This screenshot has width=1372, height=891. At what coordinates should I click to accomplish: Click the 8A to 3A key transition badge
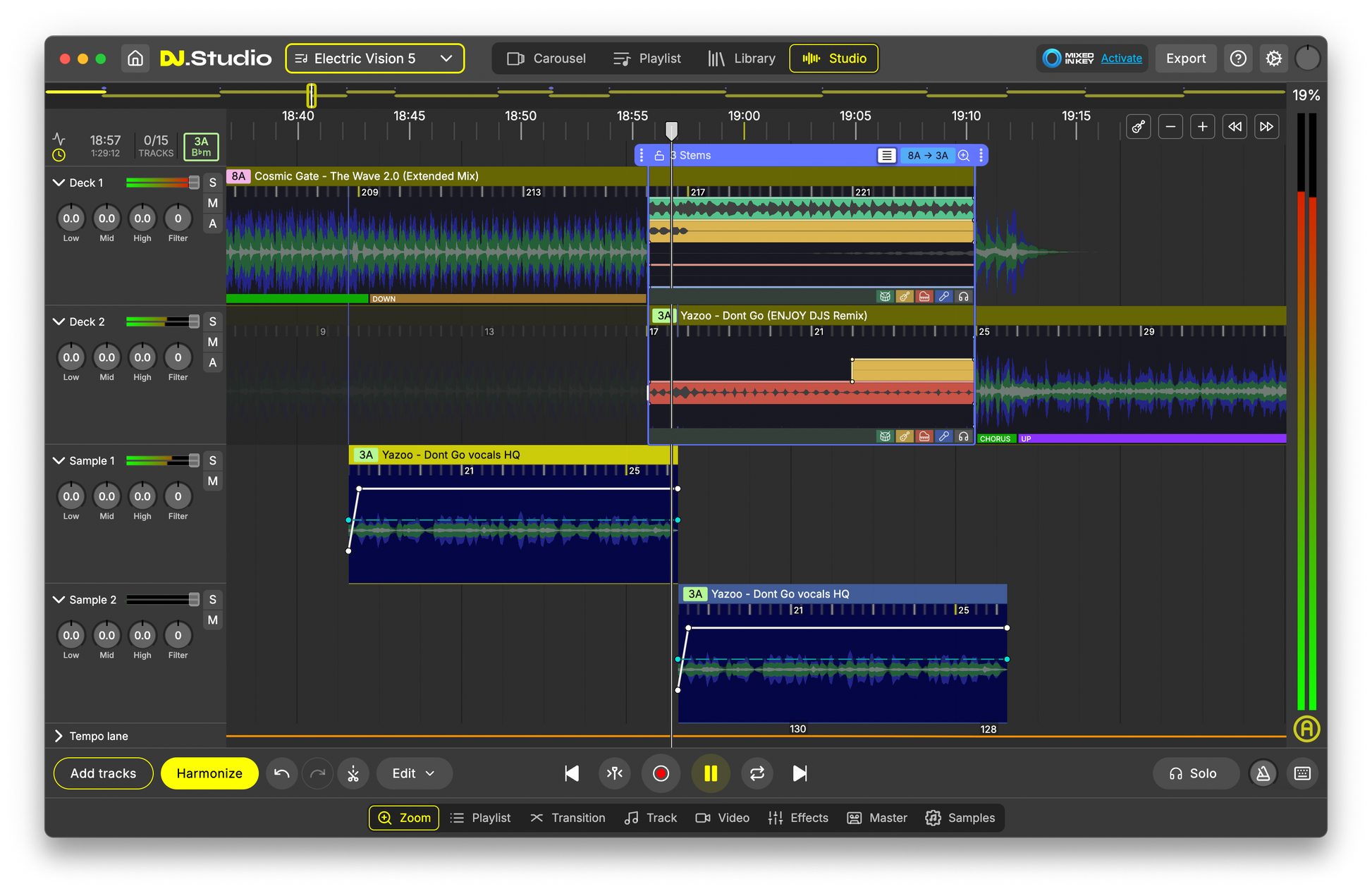click(x=928, y=155)
